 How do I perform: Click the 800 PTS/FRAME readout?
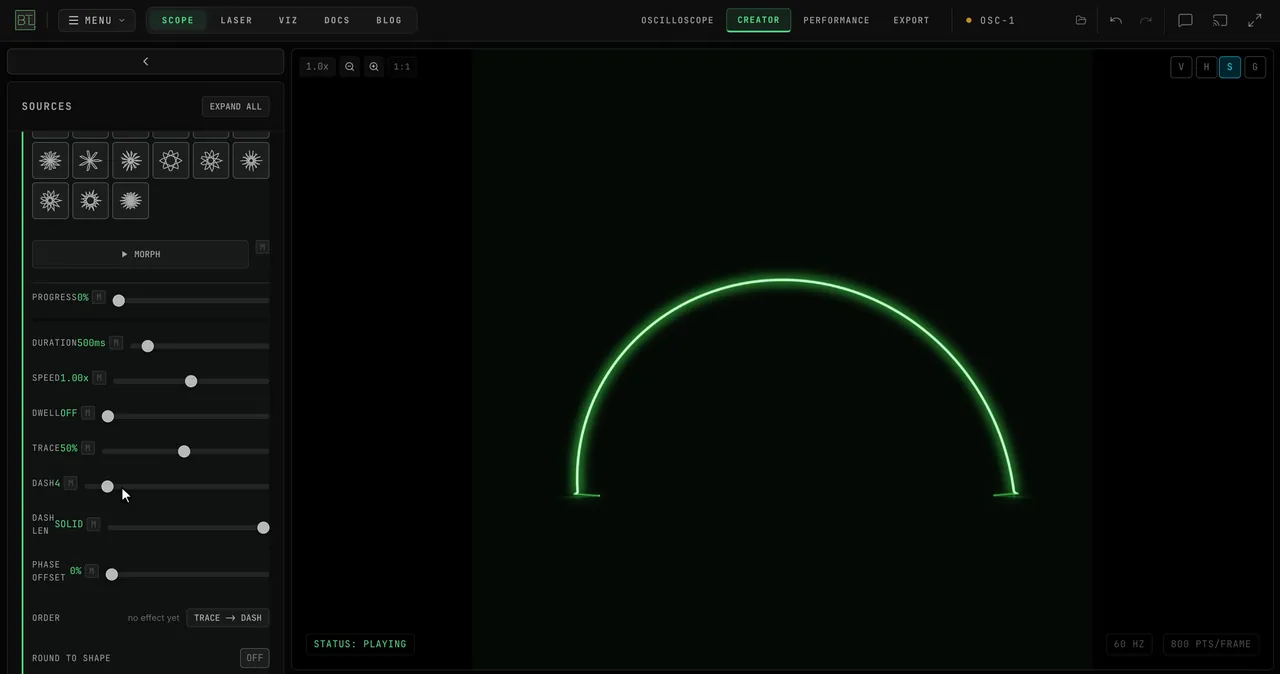tap(1210, 644)
